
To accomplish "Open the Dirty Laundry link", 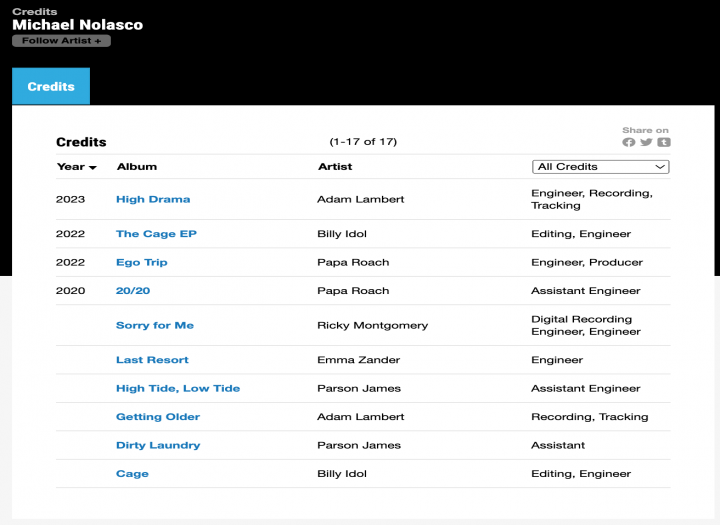I will tap(158, 445).
